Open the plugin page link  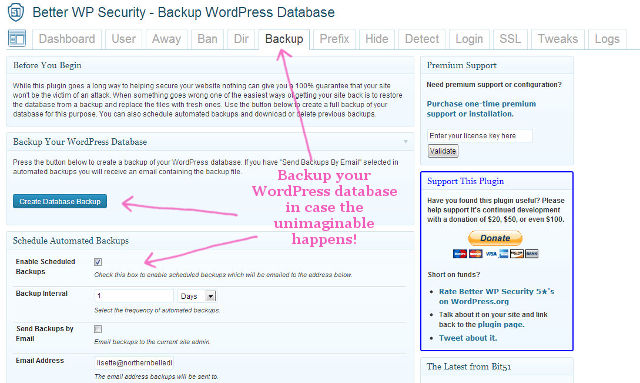(x=501, y=325)
